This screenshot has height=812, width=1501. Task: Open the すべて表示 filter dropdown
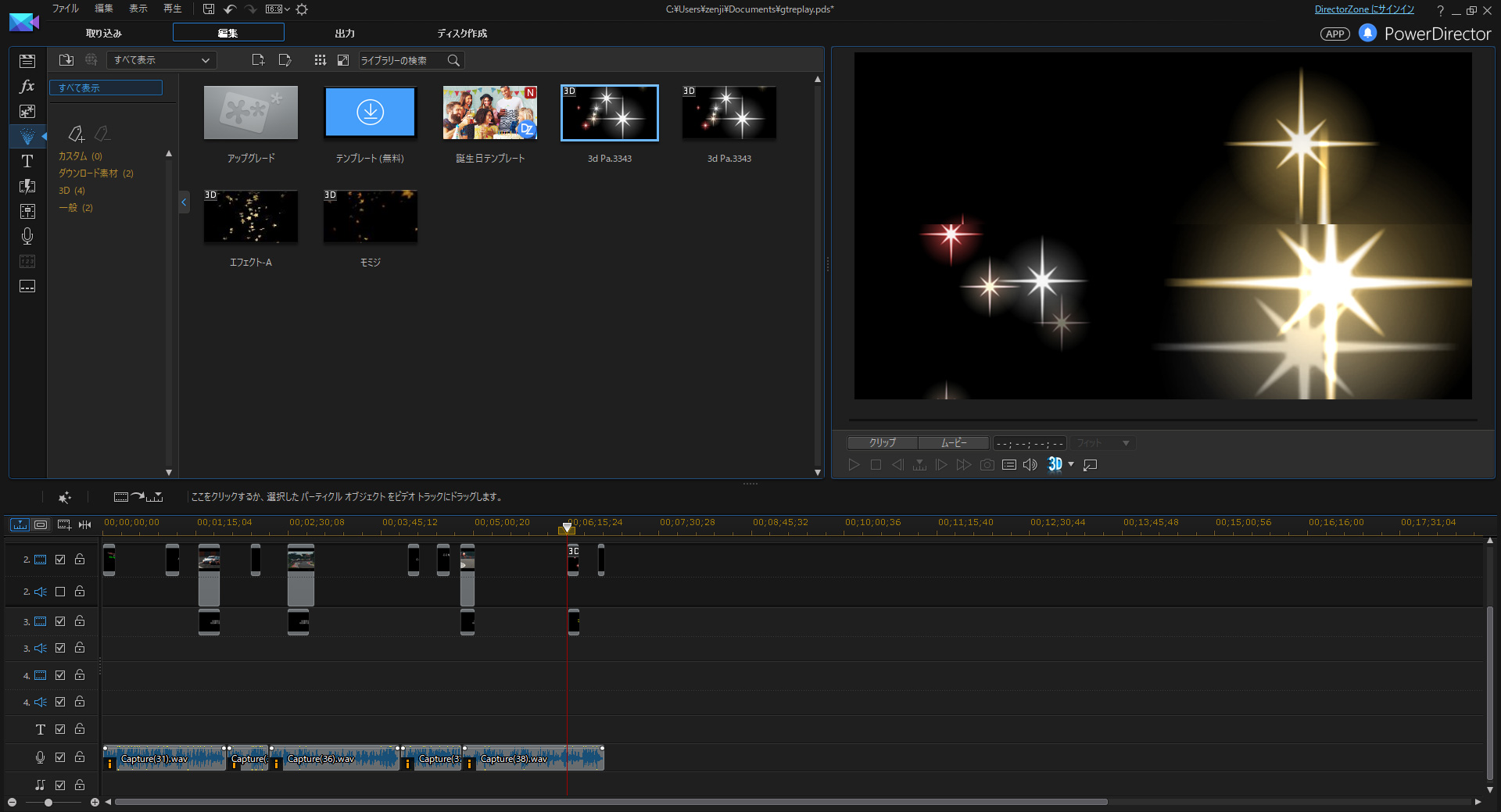pyautogui.click(x=162, y=60)
